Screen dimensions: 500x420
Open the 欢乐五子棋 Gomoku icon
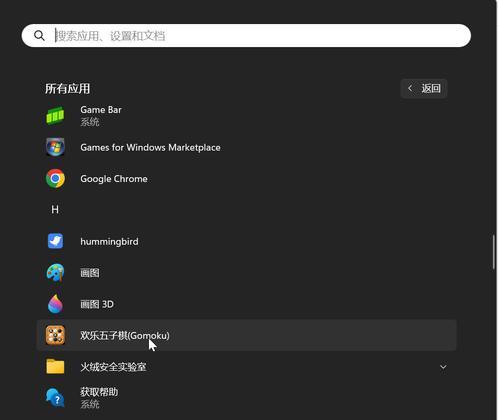click(55, 335)
